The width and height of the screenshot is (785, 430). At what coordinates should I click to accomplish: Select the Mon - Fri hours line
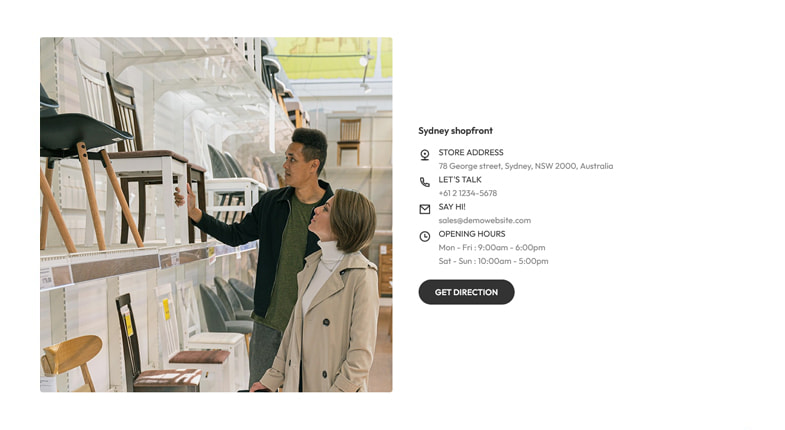coord(492,247)
